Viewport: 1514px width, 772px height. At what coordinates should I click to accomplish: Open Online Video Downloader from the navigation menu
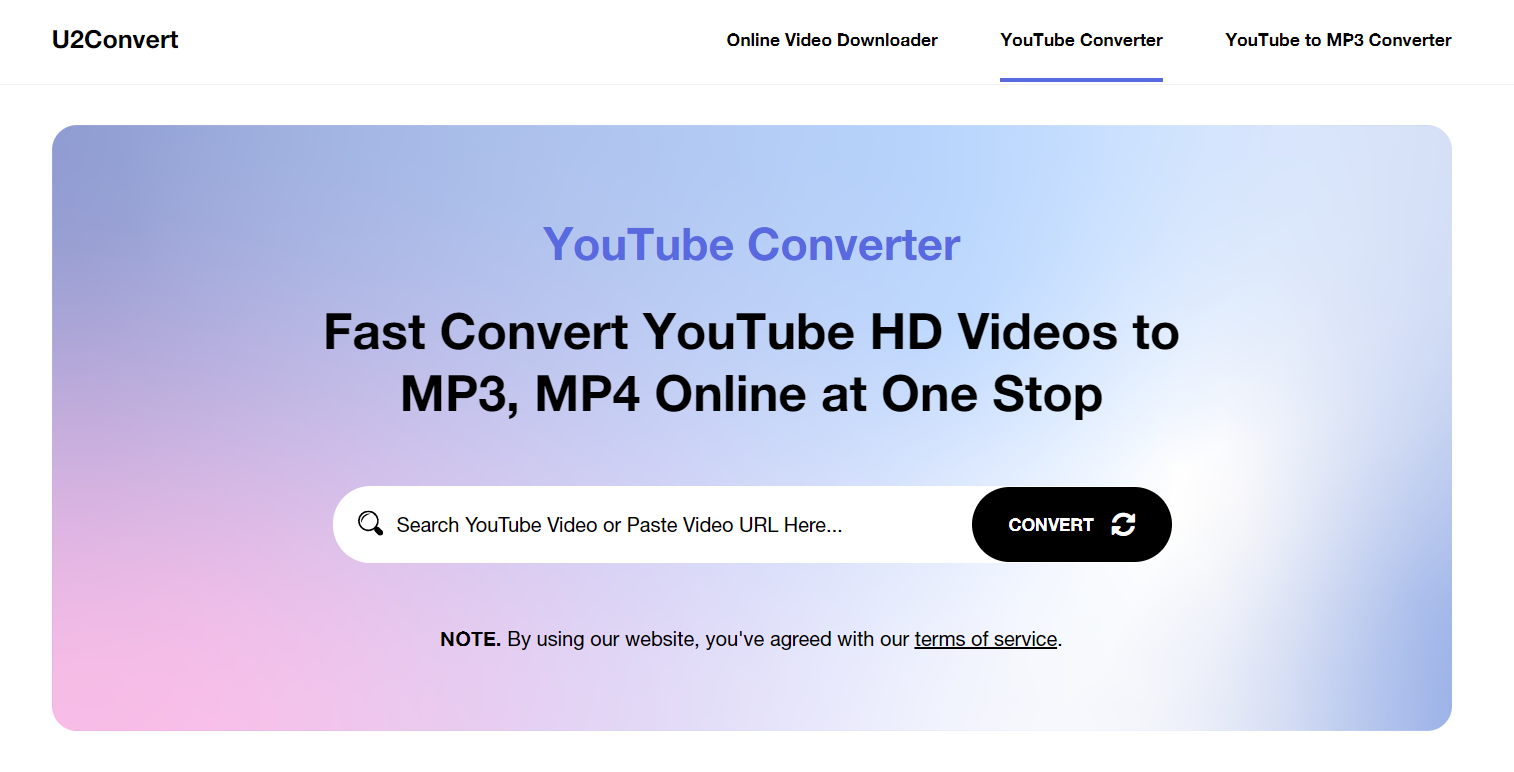coord(831,40)
